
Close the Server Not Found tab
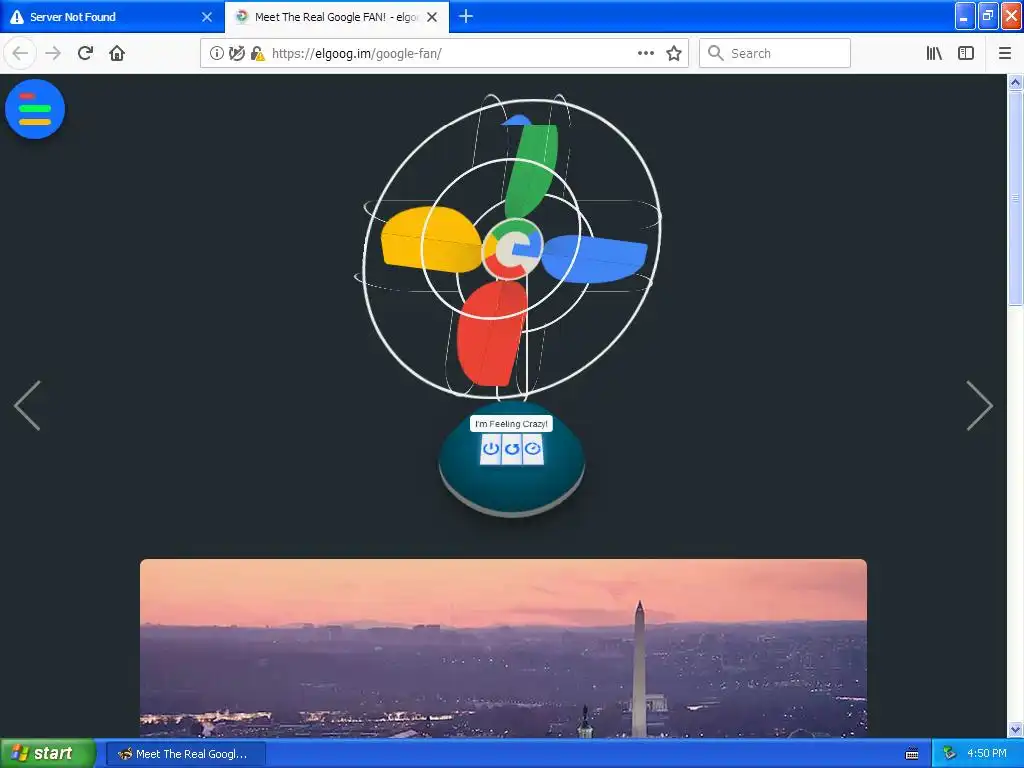(x=207, y=17)
